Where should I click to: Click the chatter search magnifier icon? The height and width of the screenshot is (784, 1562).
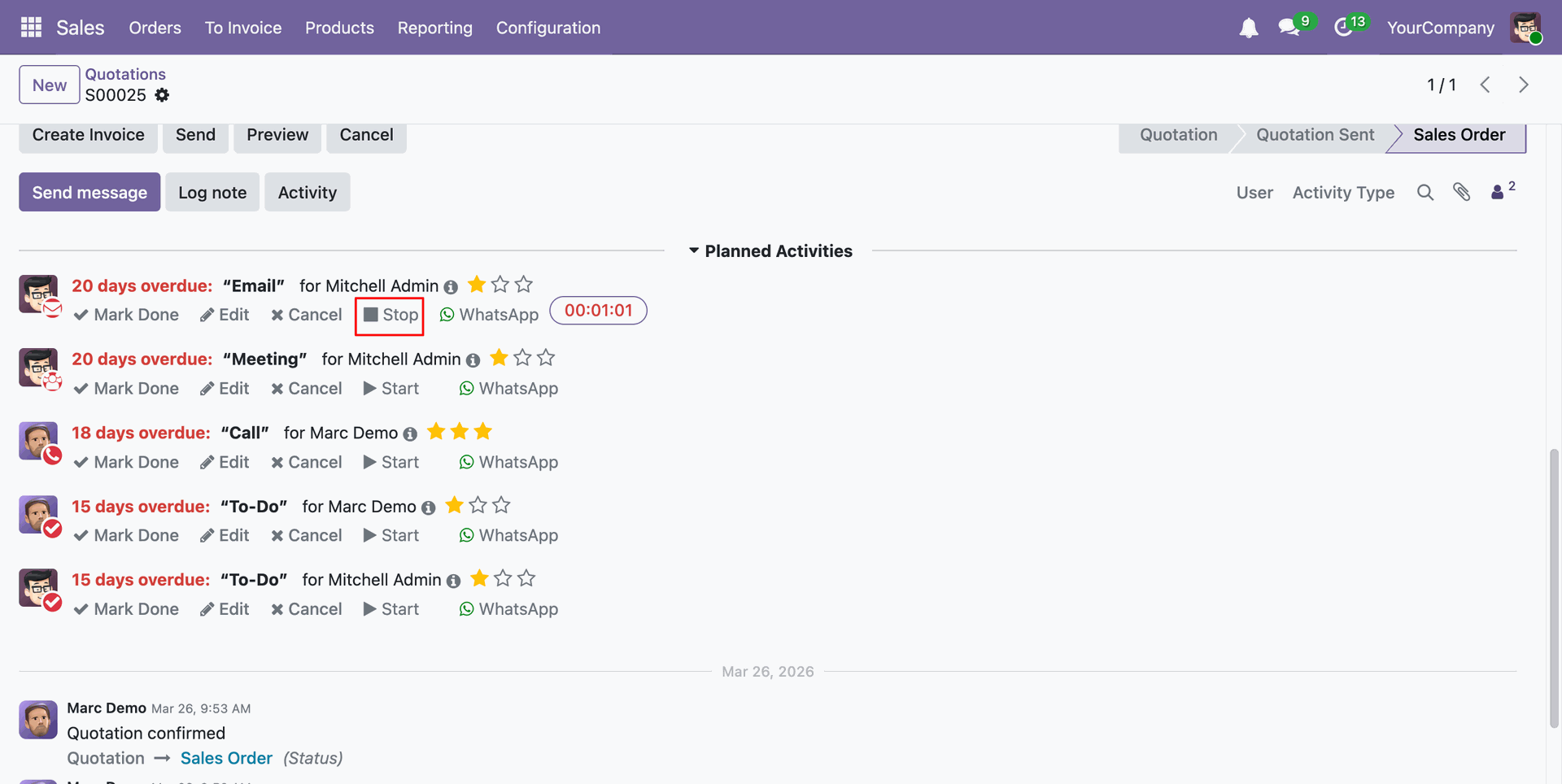pos(1425,193)
